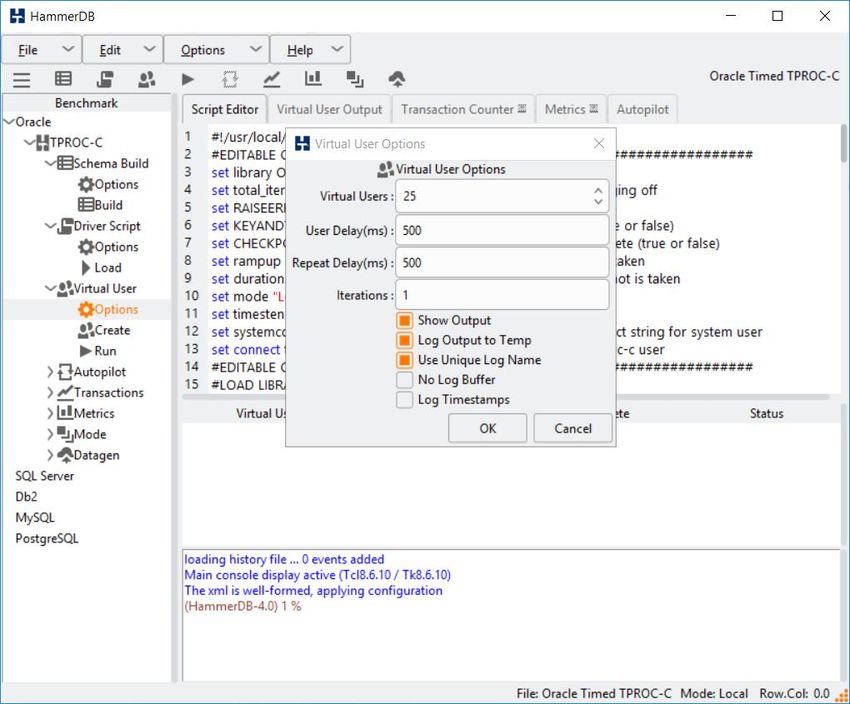Viewport: 850px width, 704px height.
Task: Click the gear icon beside Driver Script Options
Action: tap(86, 247)
